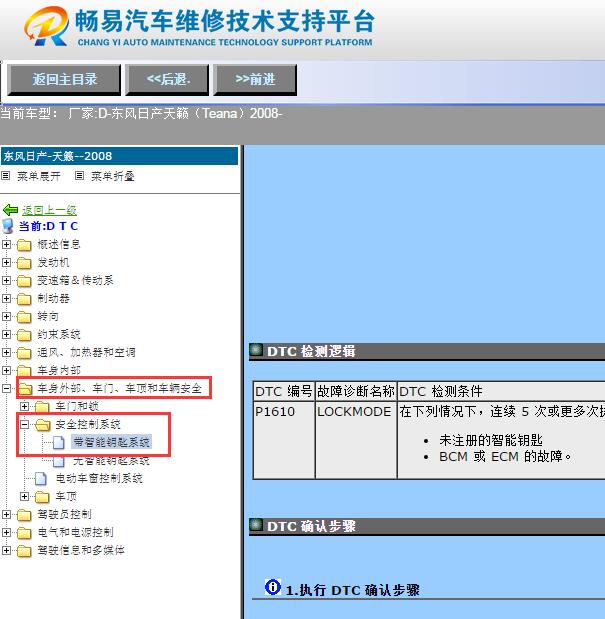Expand the 发动机 tree node
This screenshot has width=605, height=619.
tap(6, 262)
